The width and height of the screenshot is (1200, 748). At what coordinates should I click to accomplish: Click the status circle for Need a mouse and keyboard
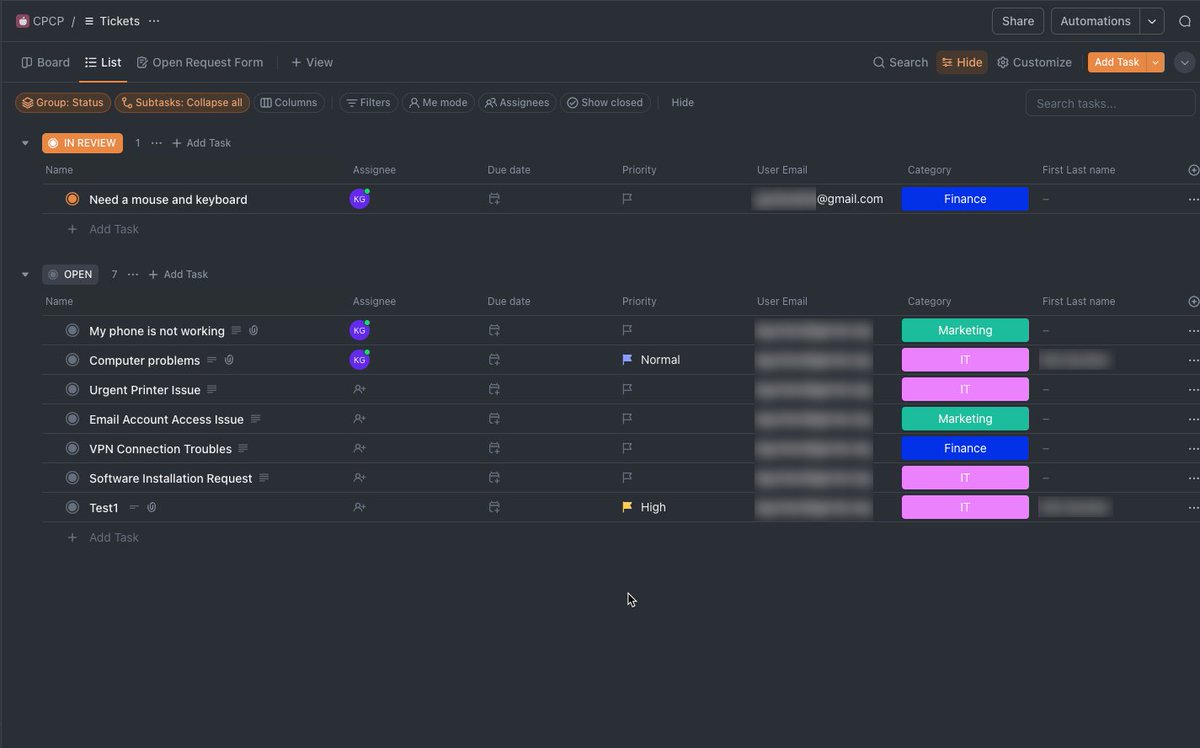pos(72,199)
